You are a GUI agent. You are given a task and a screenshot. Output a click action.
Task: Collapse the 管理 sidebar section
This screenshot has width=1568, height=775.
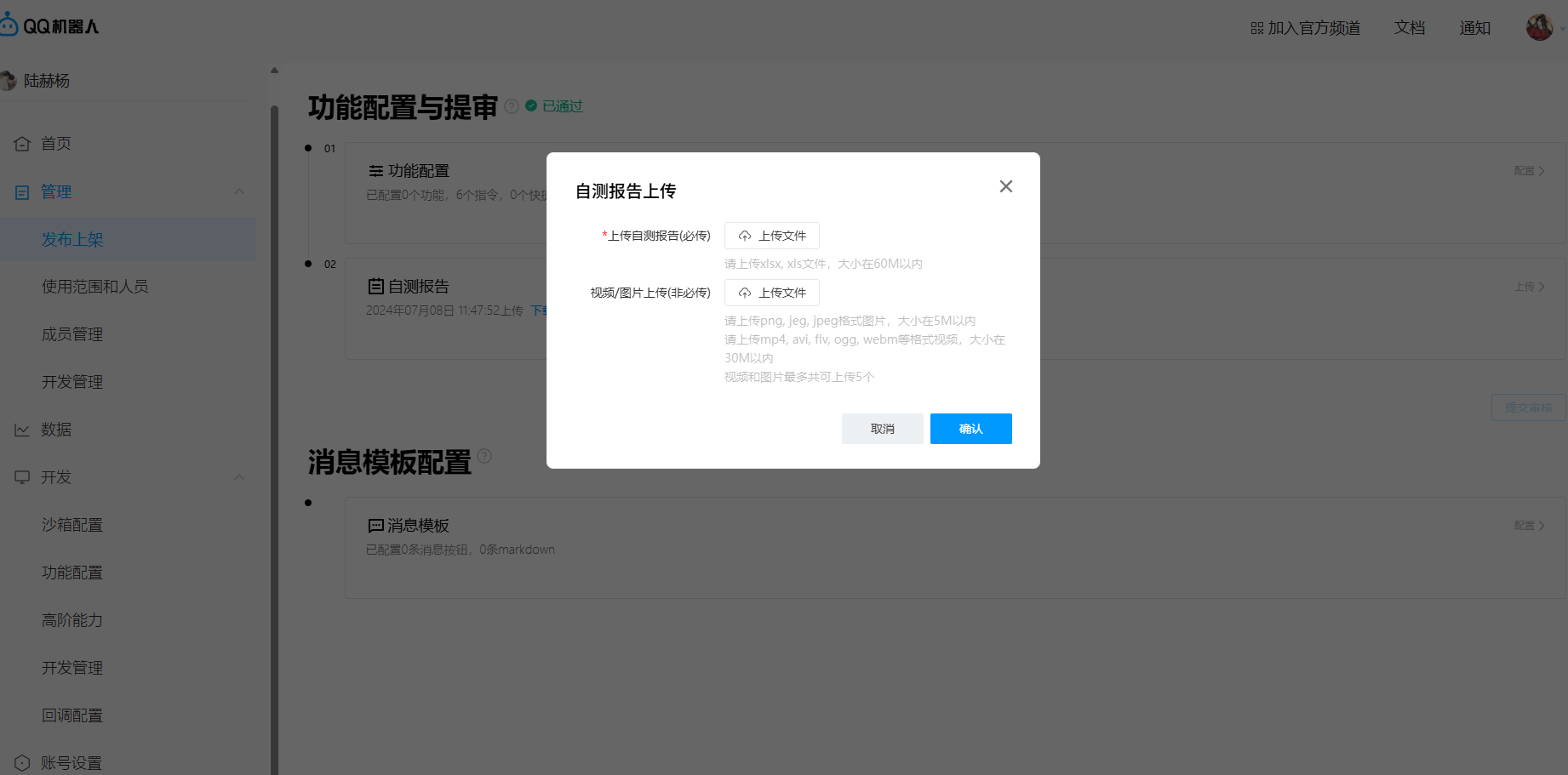tap(239, 191)
